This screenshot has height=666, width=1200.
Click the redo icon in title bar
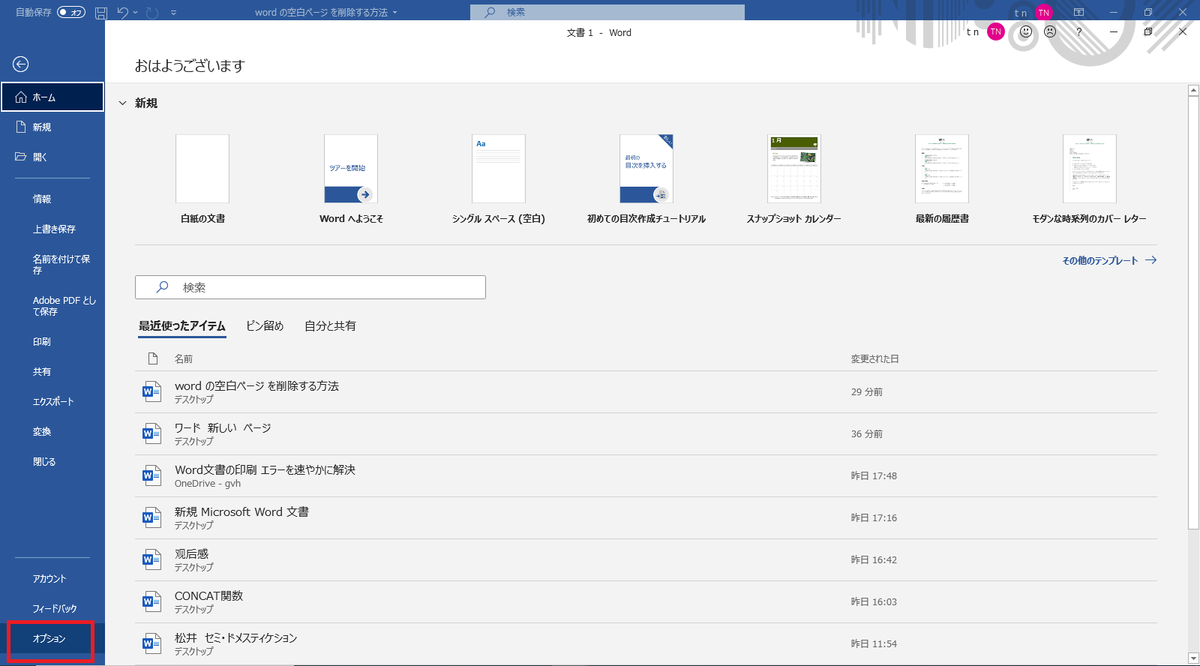(x=153, y=12)
